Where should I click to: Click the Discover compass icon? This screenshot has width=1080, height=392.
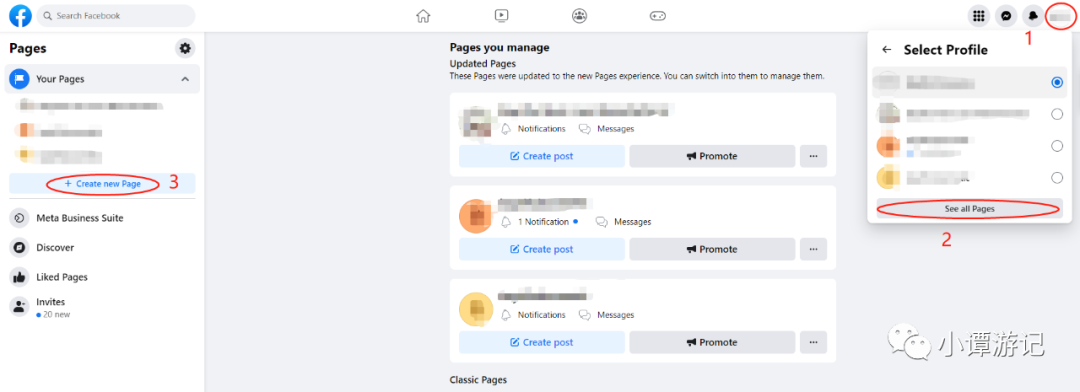(x=19, y=247)
